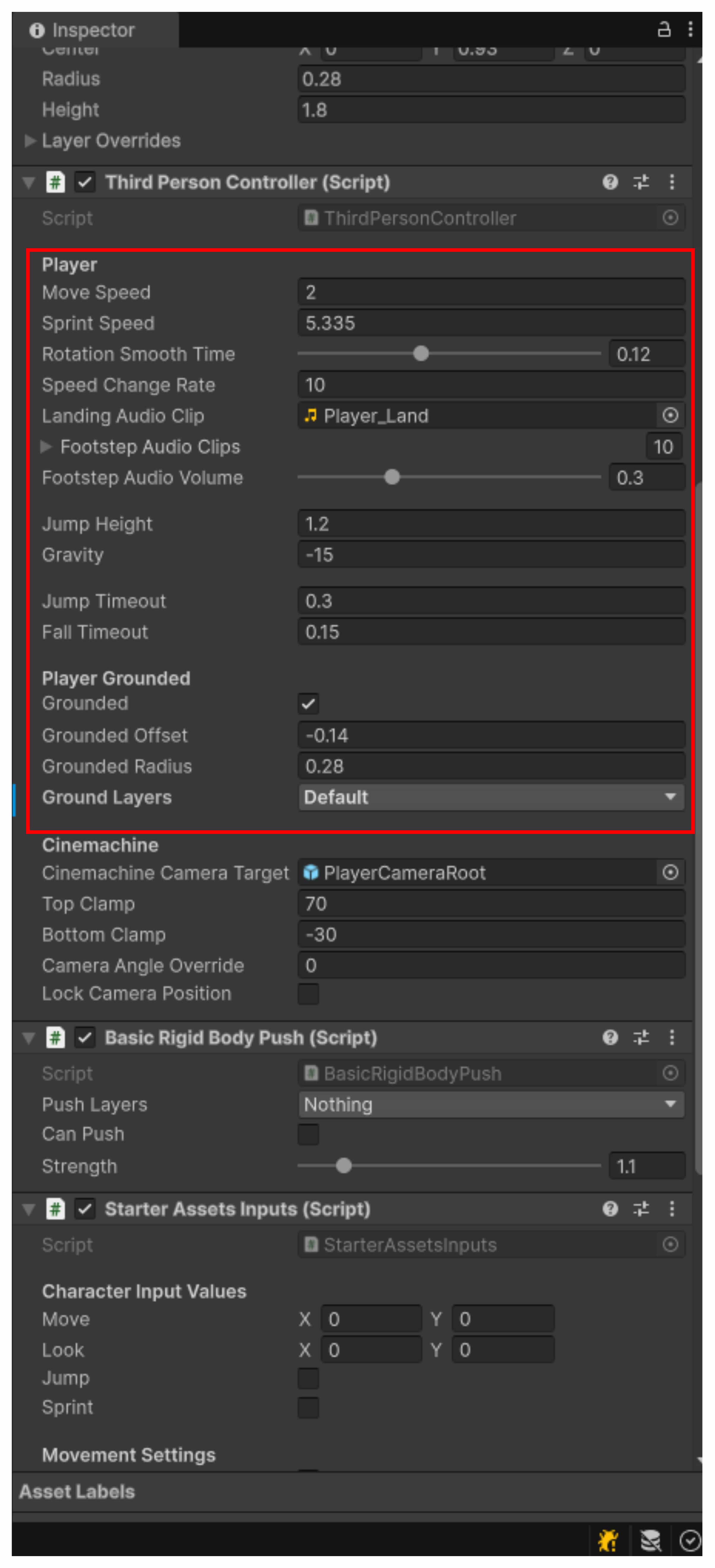Pick object for Cinemachine Camera Target
Viewport: 715px width, 1568px height.
pyautogui.click(x=670, y=872)
